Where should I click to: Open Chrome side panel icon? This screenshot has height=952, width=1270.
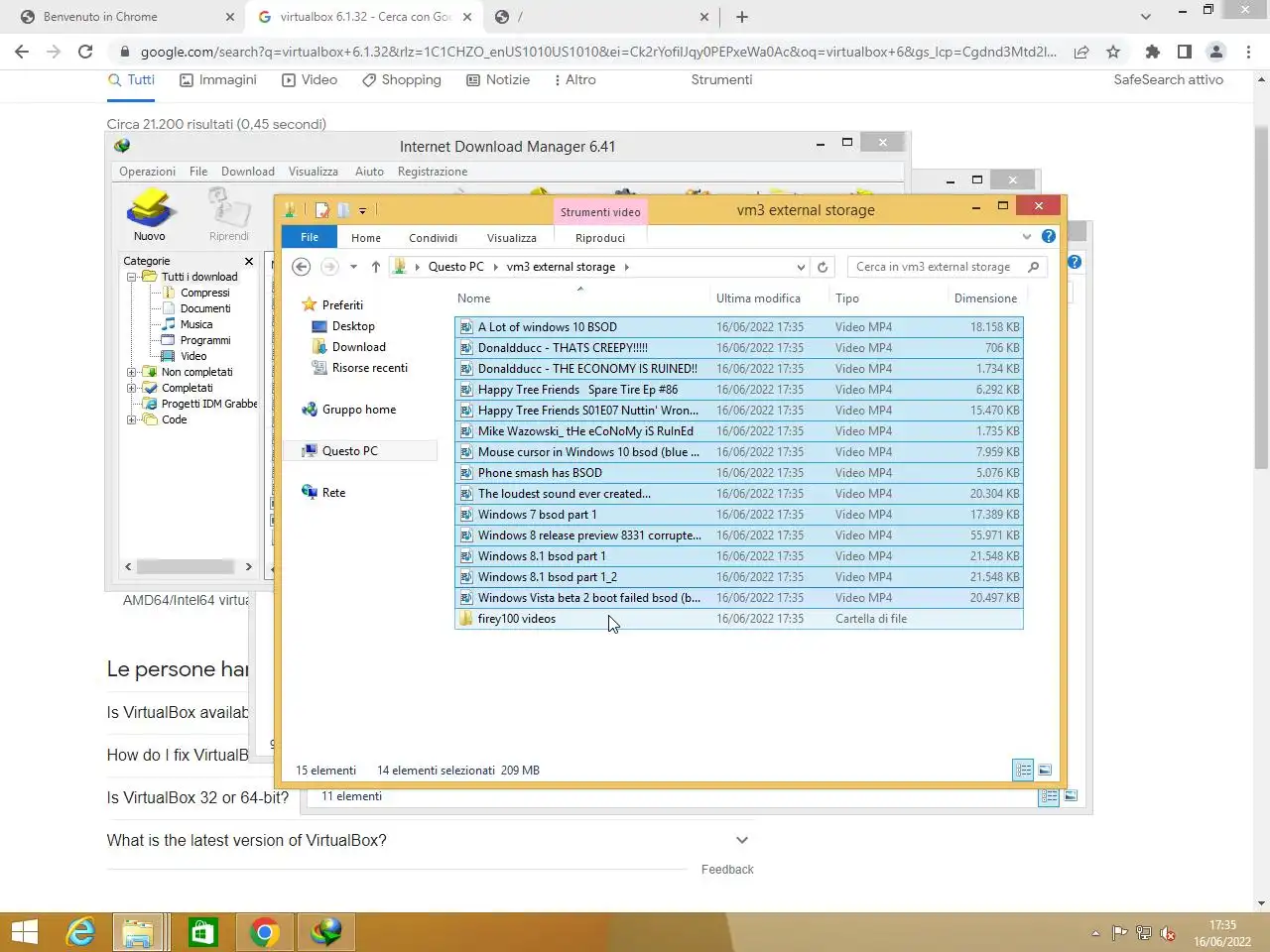(1185, 52)
